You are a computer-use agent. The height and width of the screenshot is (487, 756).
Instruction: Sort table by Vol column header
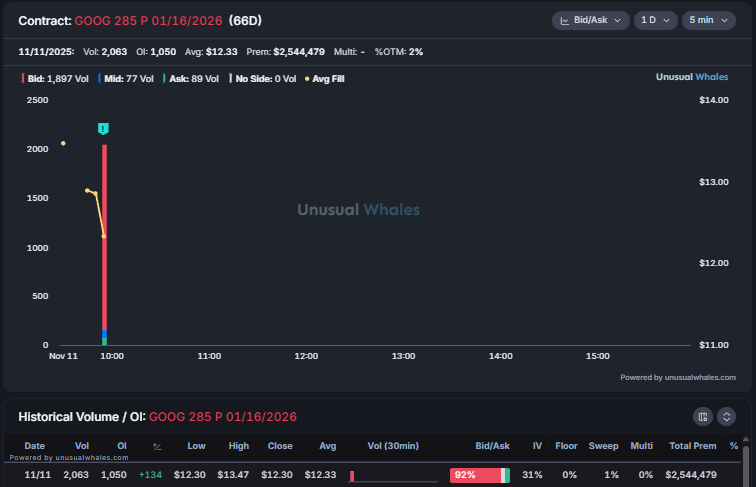82,446
